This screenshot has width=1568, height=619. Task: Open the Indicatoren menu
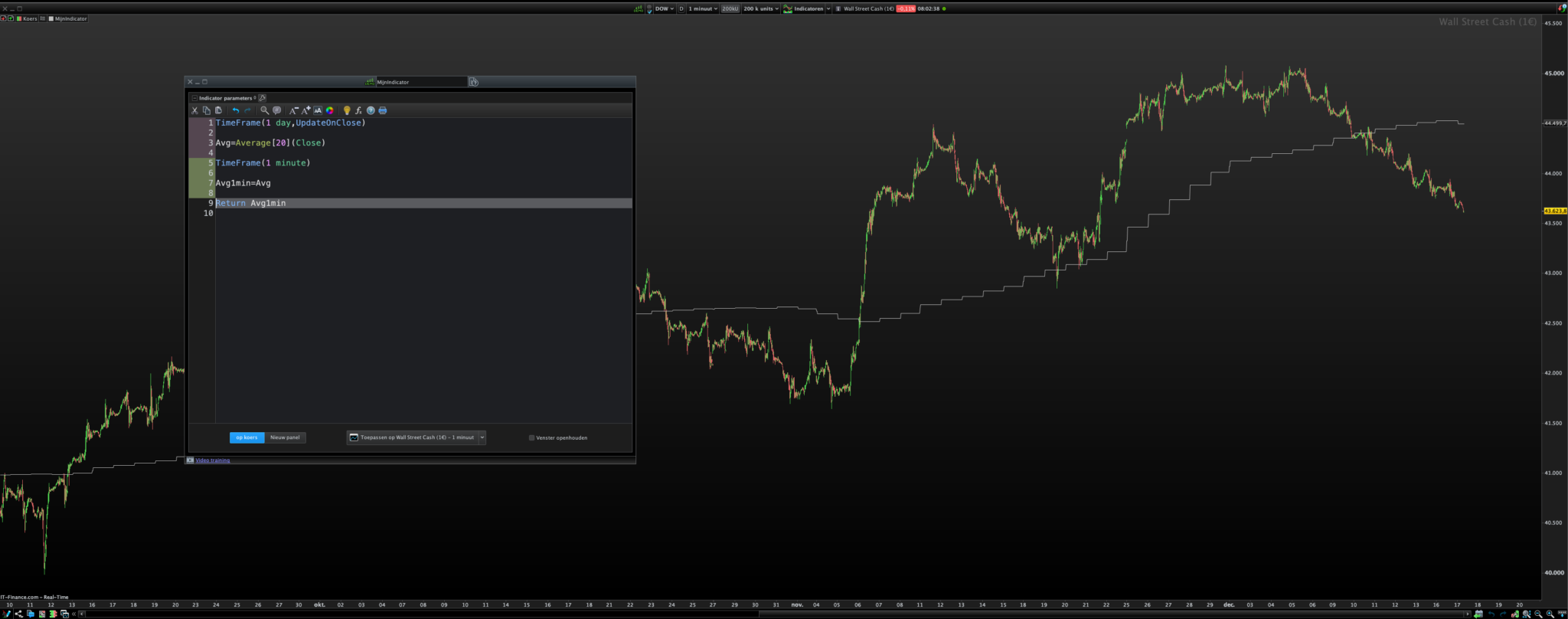[x=803, y=8]
